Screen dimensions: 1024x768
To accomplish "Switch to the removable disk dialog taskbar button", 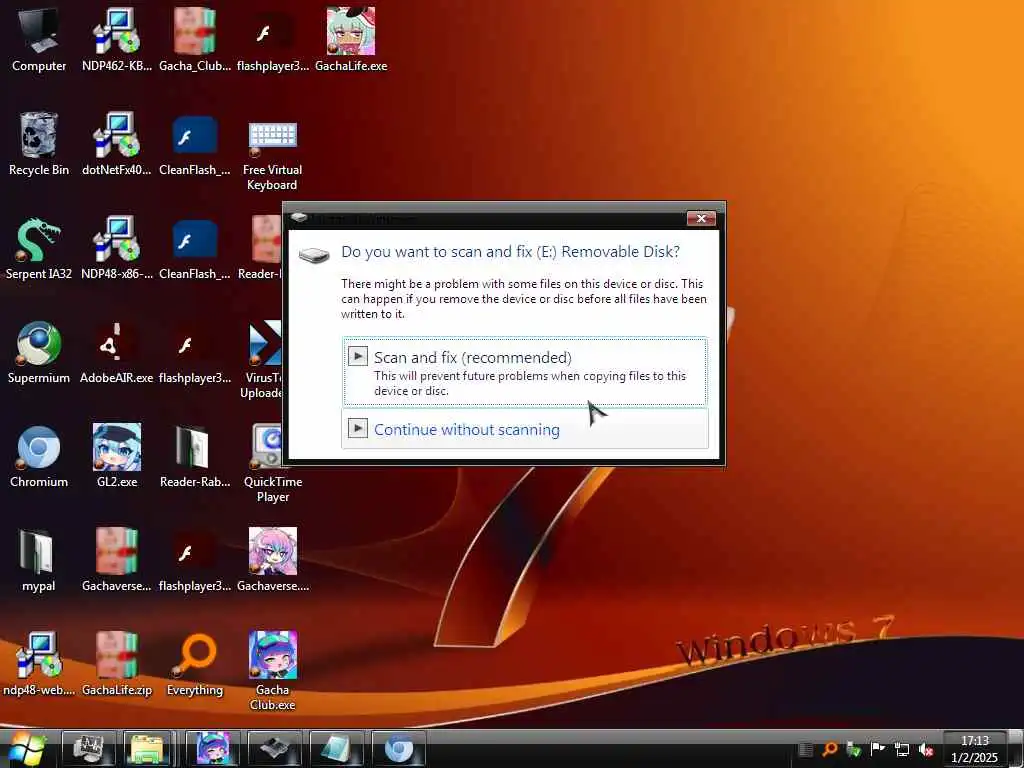I will (x=274, y=749).
